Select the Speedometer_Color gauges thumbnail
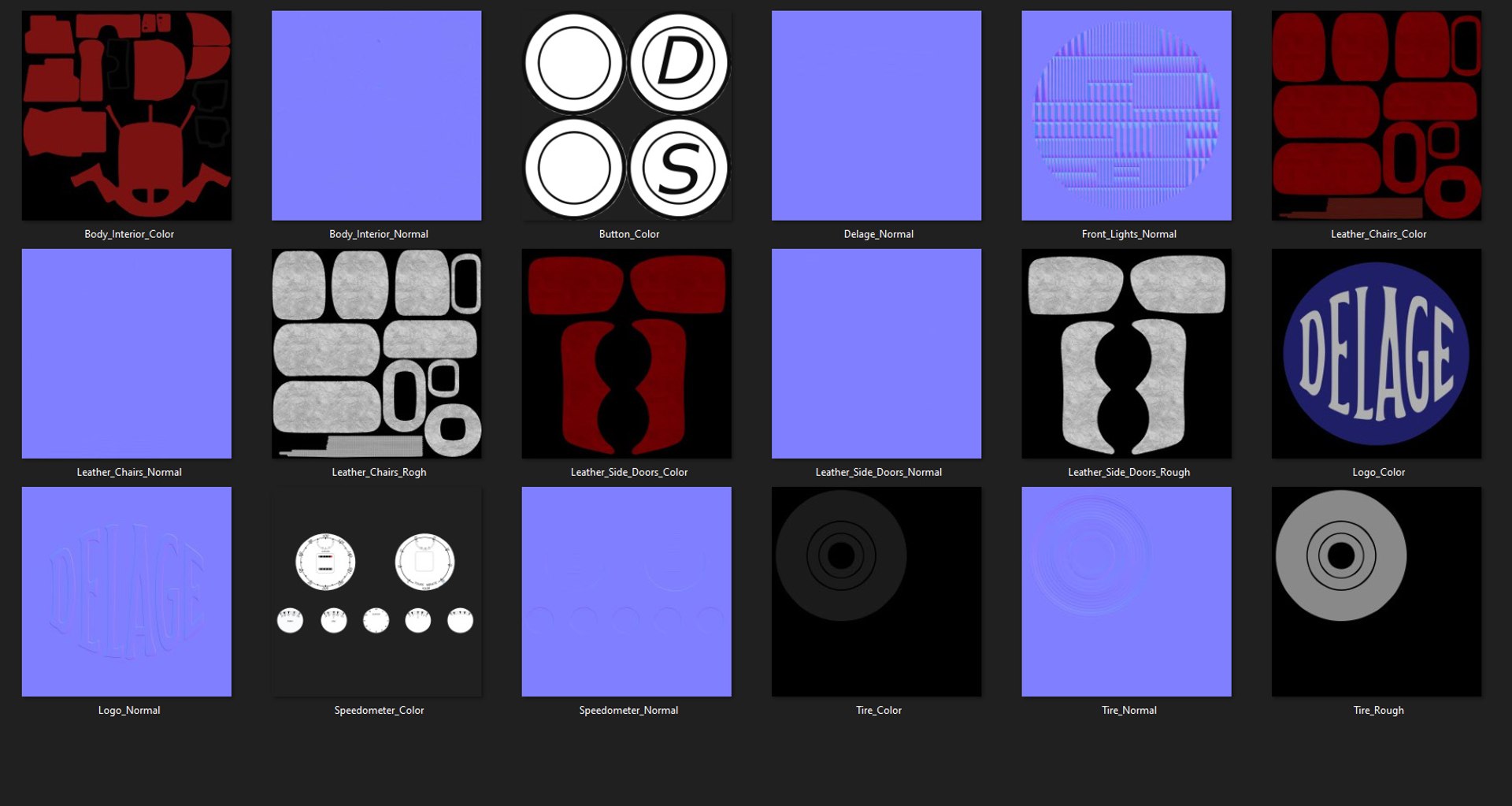 [x=376, y=592]
